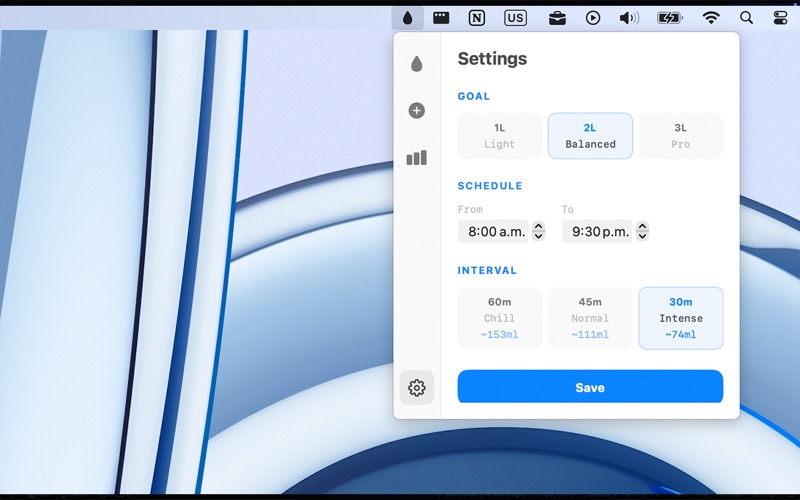
Task: Increase the To time with up arrow
Action: click(643, 227)
